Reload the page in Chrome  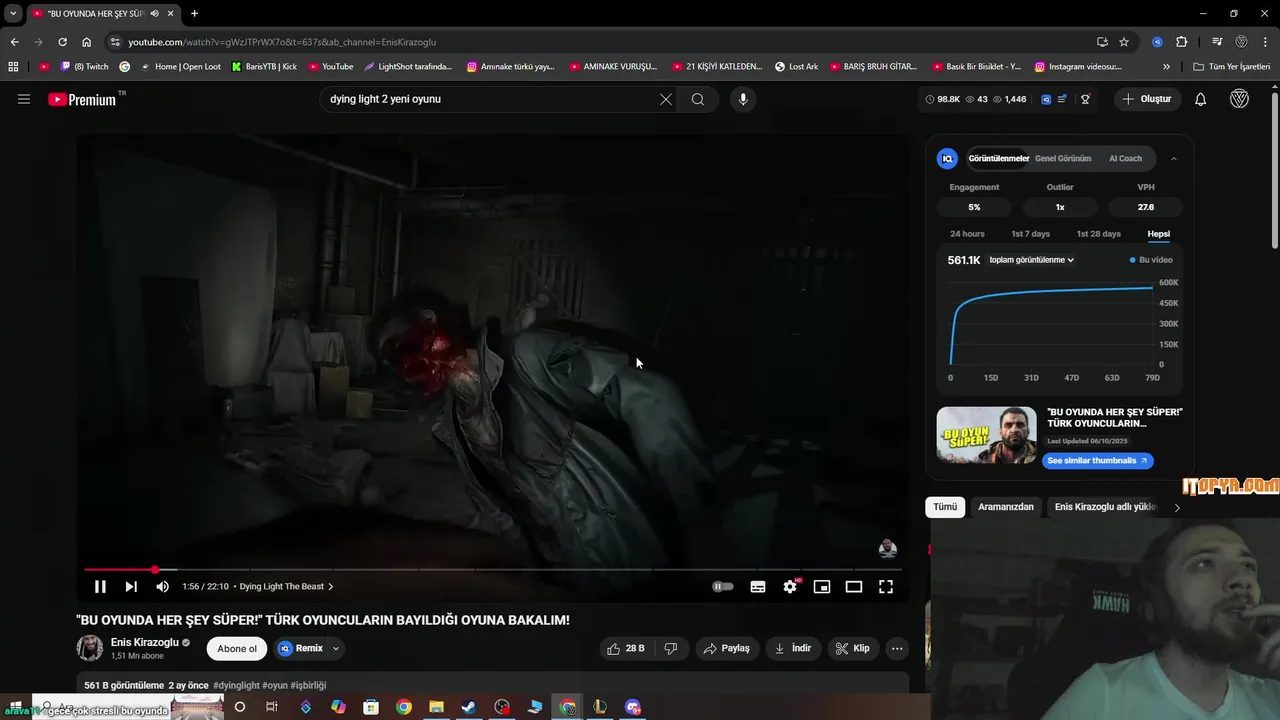[x=62, y=42]
